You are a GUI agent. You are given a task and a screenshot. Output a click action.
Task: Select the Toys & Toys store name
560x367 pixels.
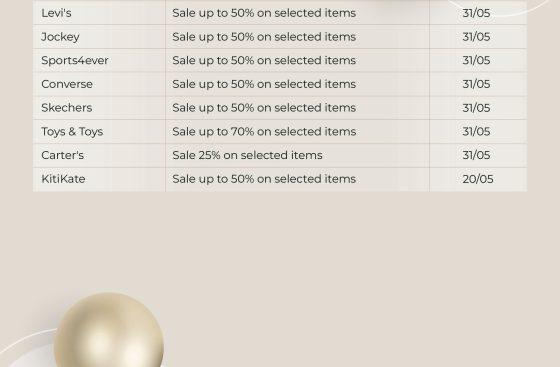pyautogui.click(x=72, y=132)
